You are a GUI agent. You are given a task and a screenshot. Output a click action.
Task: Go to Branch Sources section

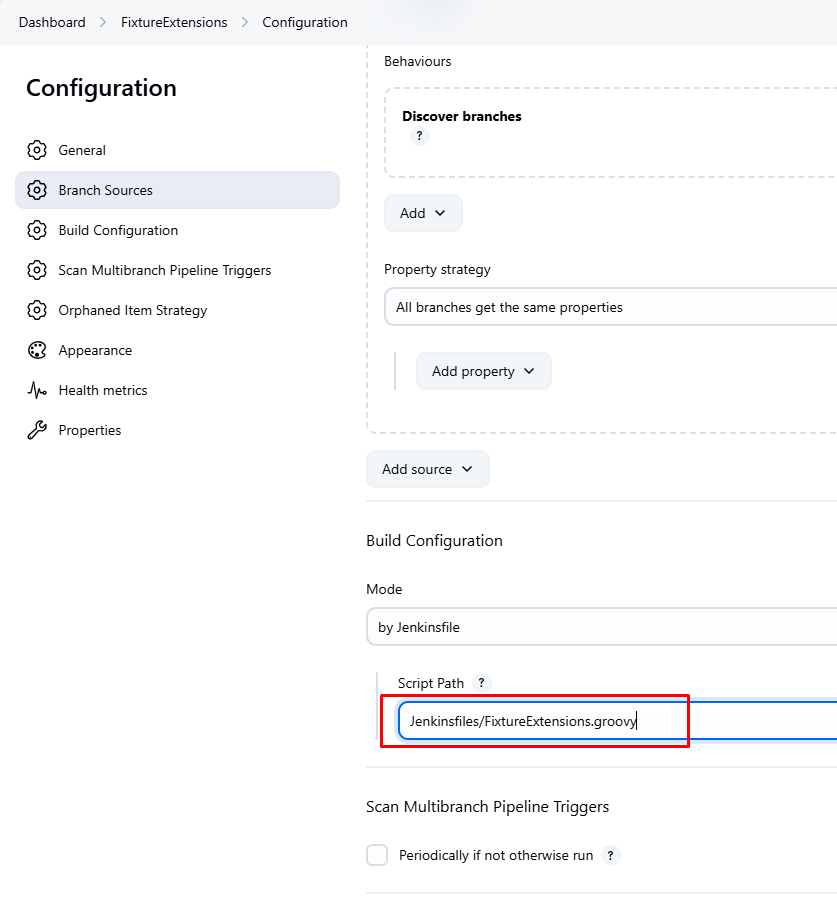(x=105, y=190)
